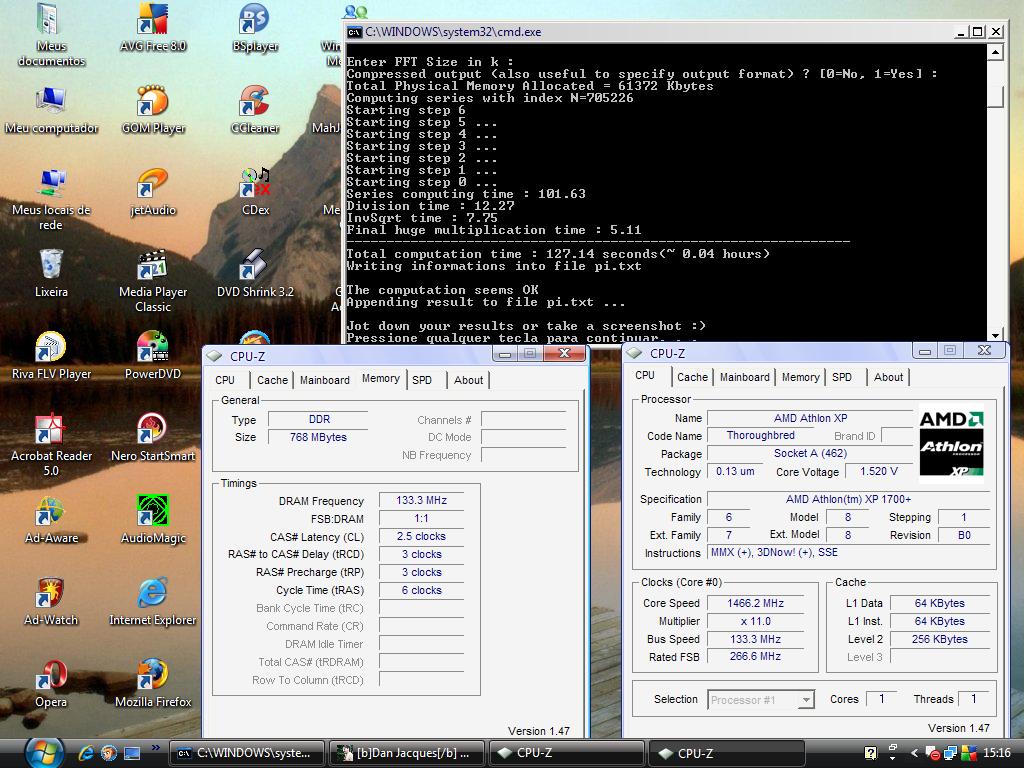Open the Ad-Aware desktop shortcut
The image size is (1024, 768).
(x=51, y=520)
